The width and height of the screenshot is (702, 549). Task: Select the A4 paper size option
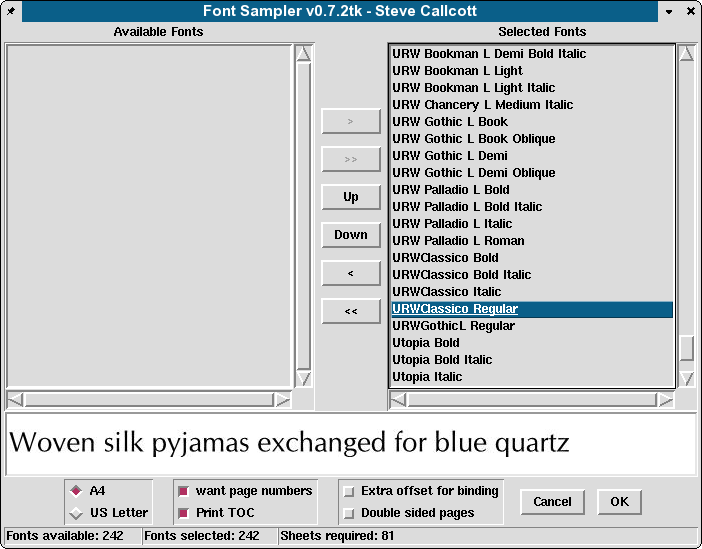[x=77, y=491]
